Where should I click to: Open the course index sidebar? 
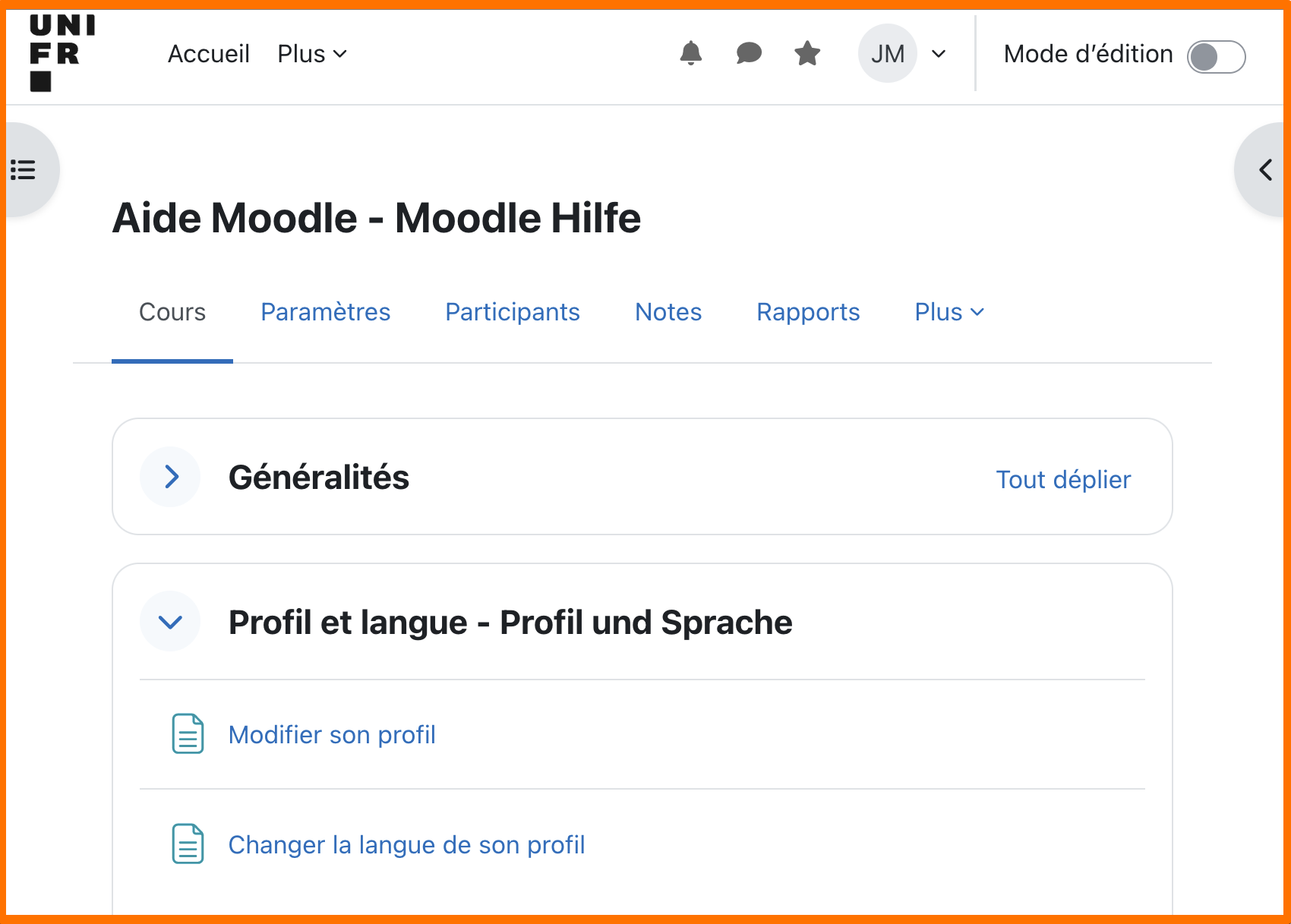23,169
